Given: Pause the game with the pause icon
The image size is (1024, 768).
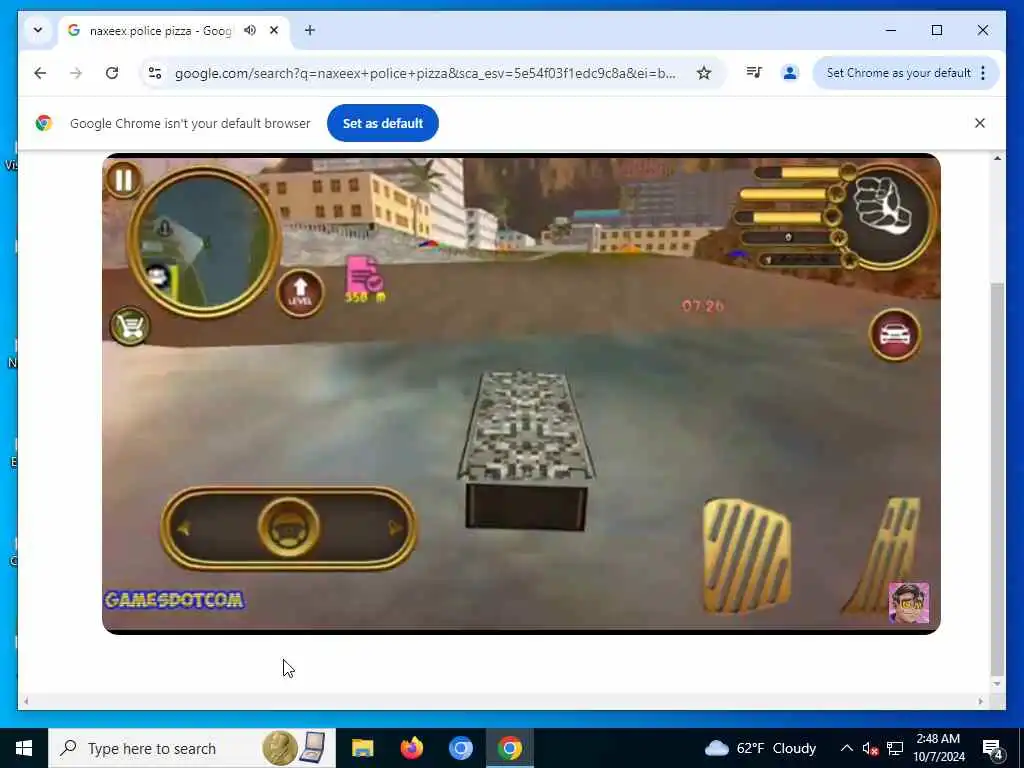Looking at the screenshot, I should [x=123, y=179].
